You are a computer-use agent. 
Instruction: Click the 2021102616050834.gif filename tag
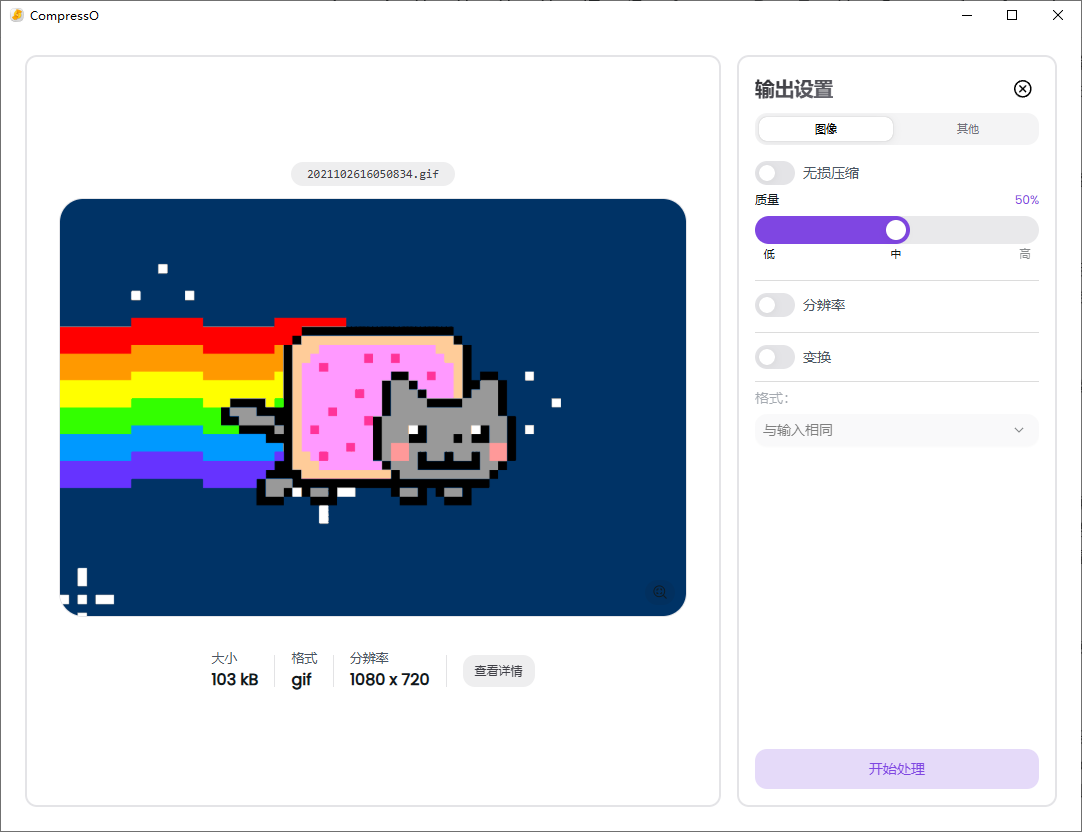tap(373, 173)
